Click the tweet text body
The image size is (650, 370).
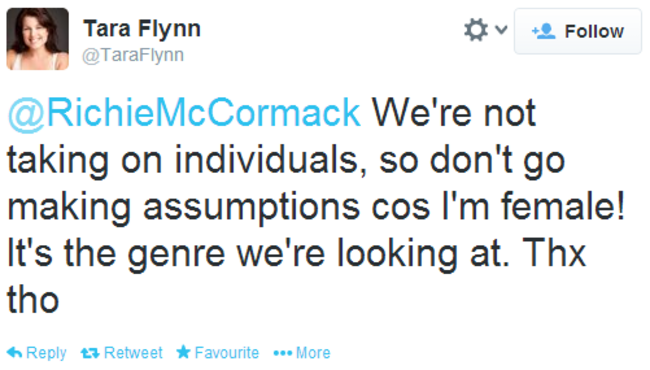(x=316, y=206)
